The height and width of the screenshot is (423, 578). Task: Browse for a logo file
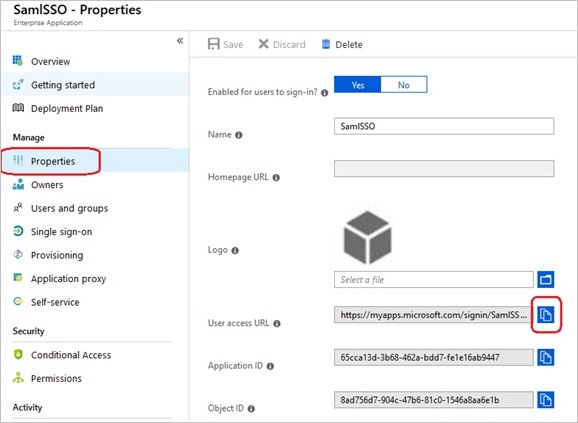[x=546, y=279]
